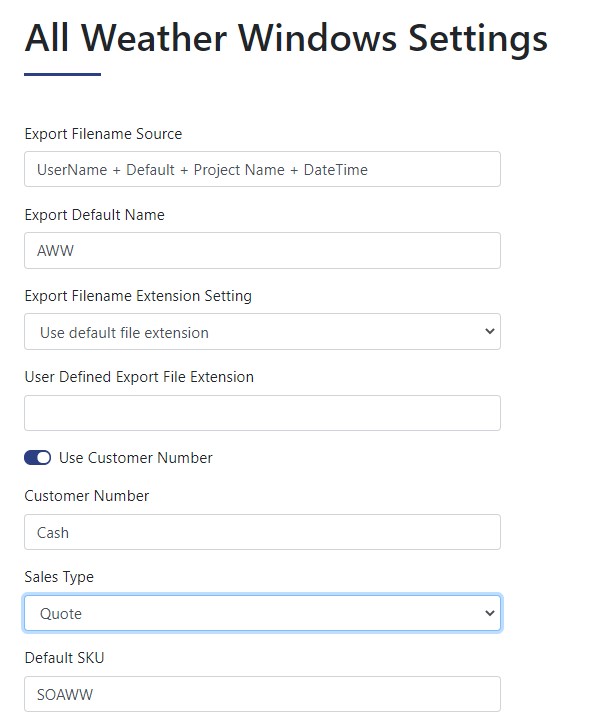
Task: Open the Export Filename Extension Setting dropdown
Action: 262,332
